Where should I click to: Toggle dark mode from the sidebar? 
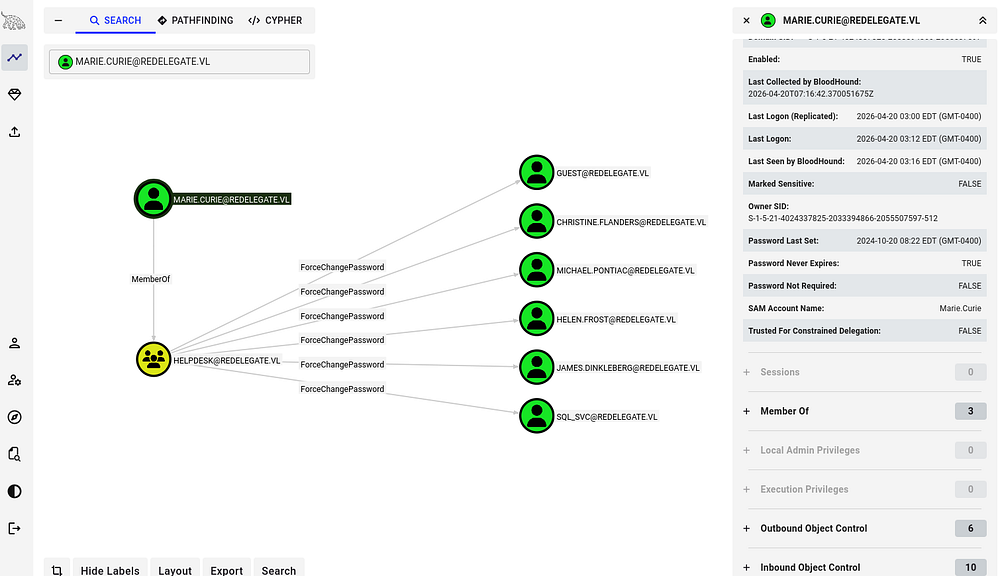pos(15,491)
